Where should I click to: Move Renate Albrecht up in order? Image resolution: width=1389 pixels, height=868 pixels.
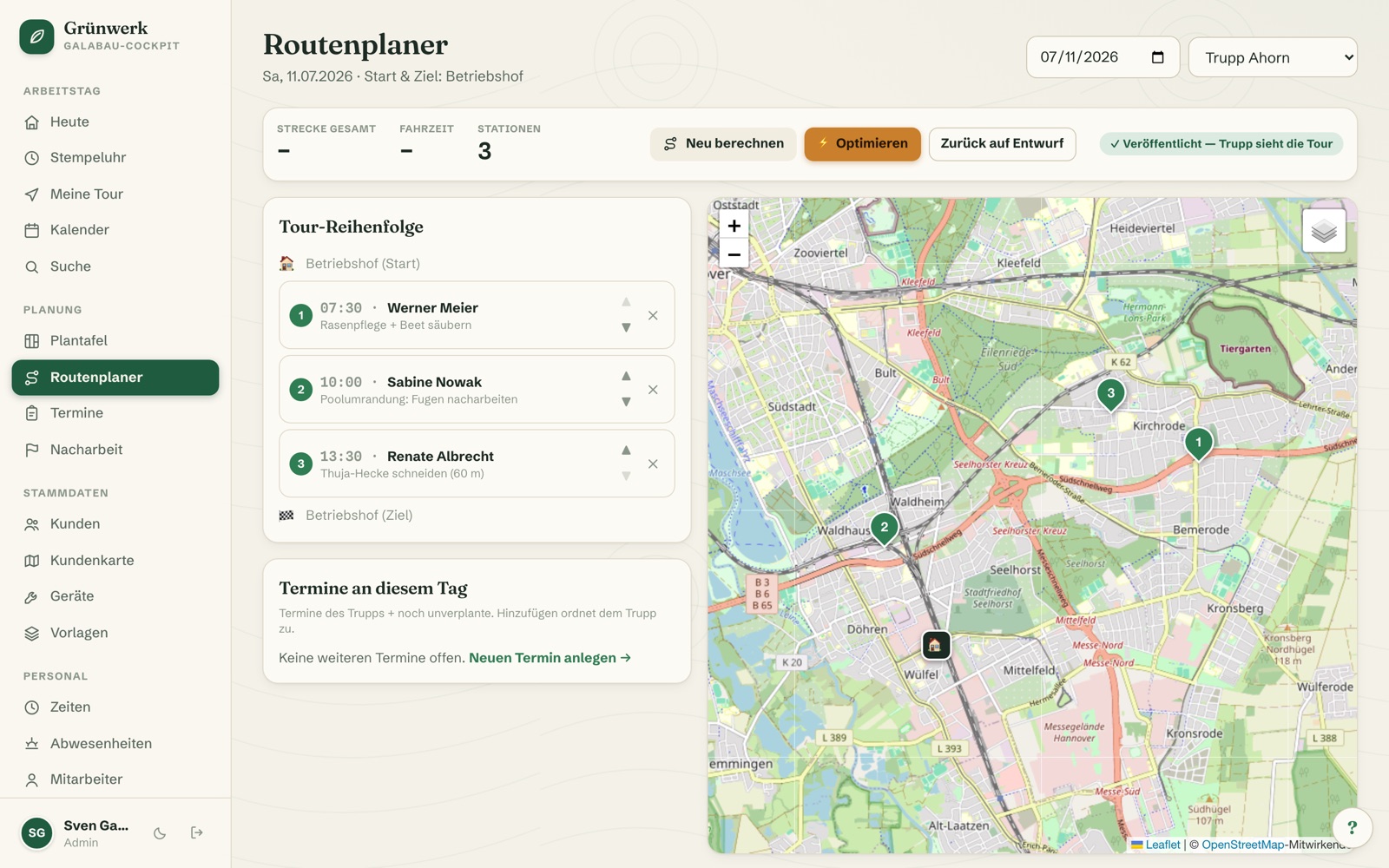(626, 450)
